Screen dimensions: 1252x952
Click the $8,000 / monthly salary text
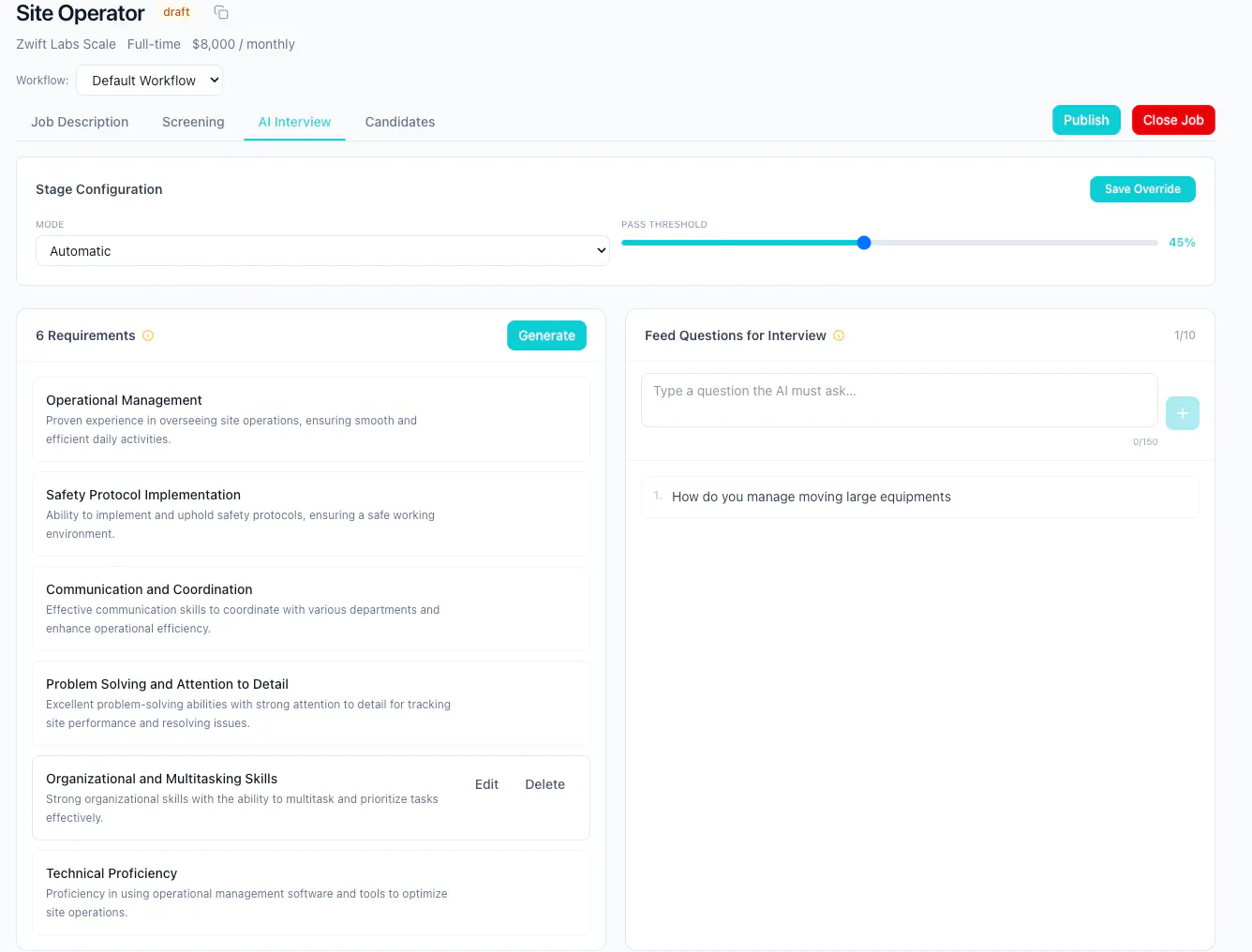click(x=244, y=44)
